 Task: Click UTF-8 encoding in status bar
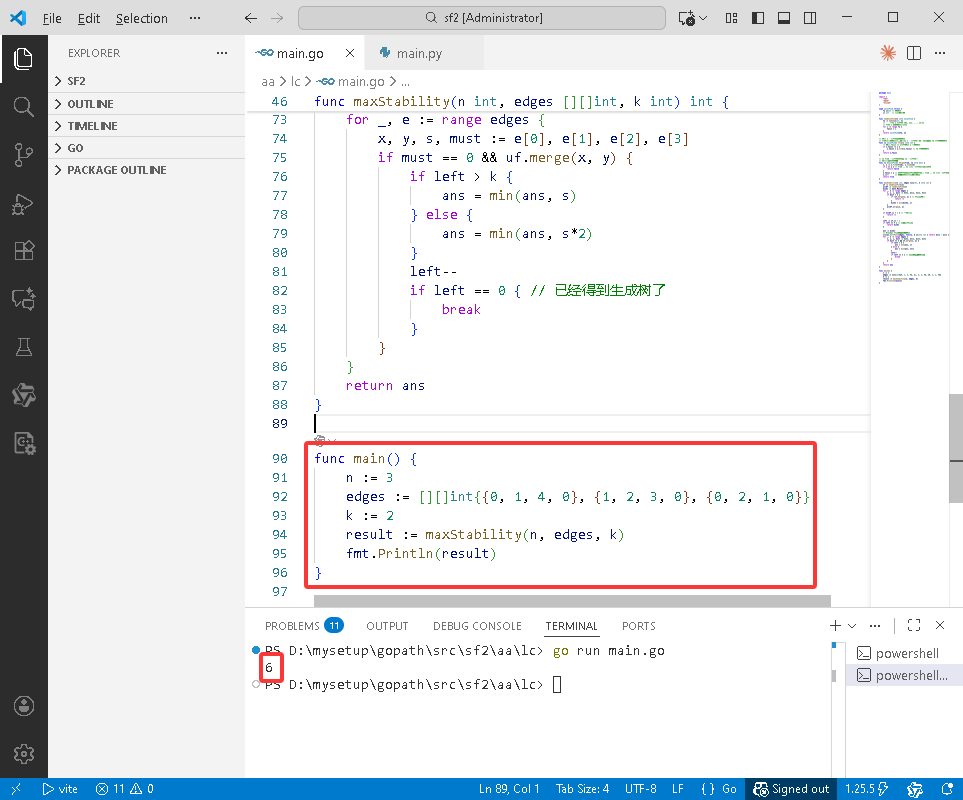click(641, 789)
